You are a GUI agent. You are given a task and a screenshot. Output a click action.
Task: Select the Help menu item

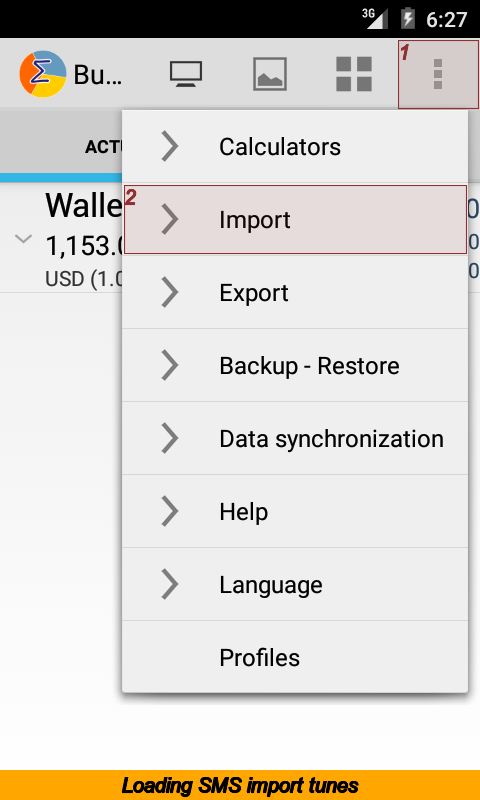(295, 511)
